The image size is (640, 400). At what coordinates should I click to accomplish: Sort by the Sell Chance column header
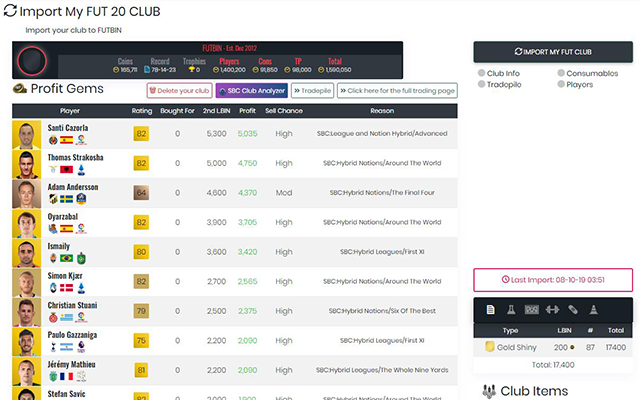coord(284,111)
